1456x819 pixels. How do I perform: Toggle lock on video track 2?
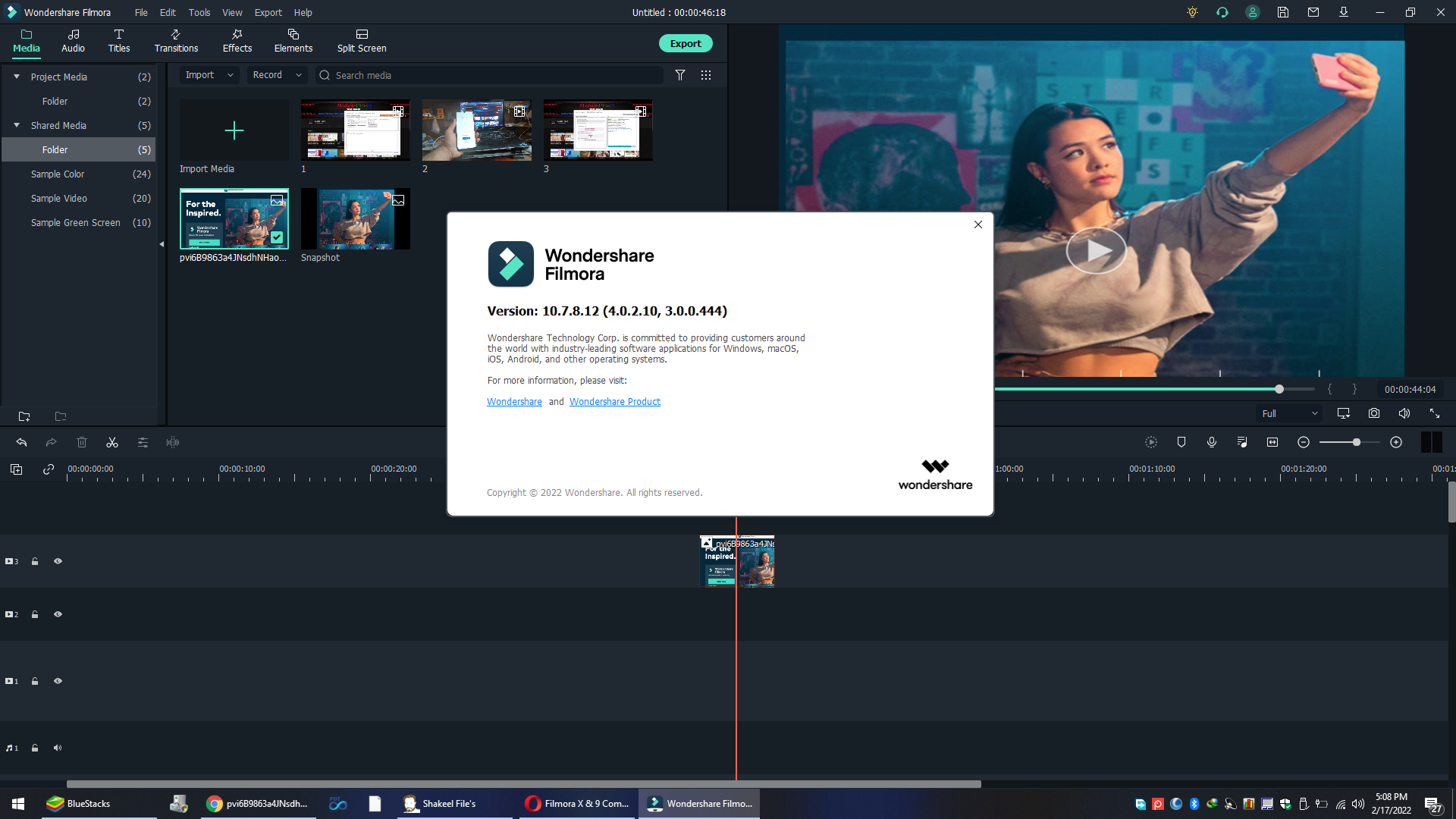pos(35,614)
